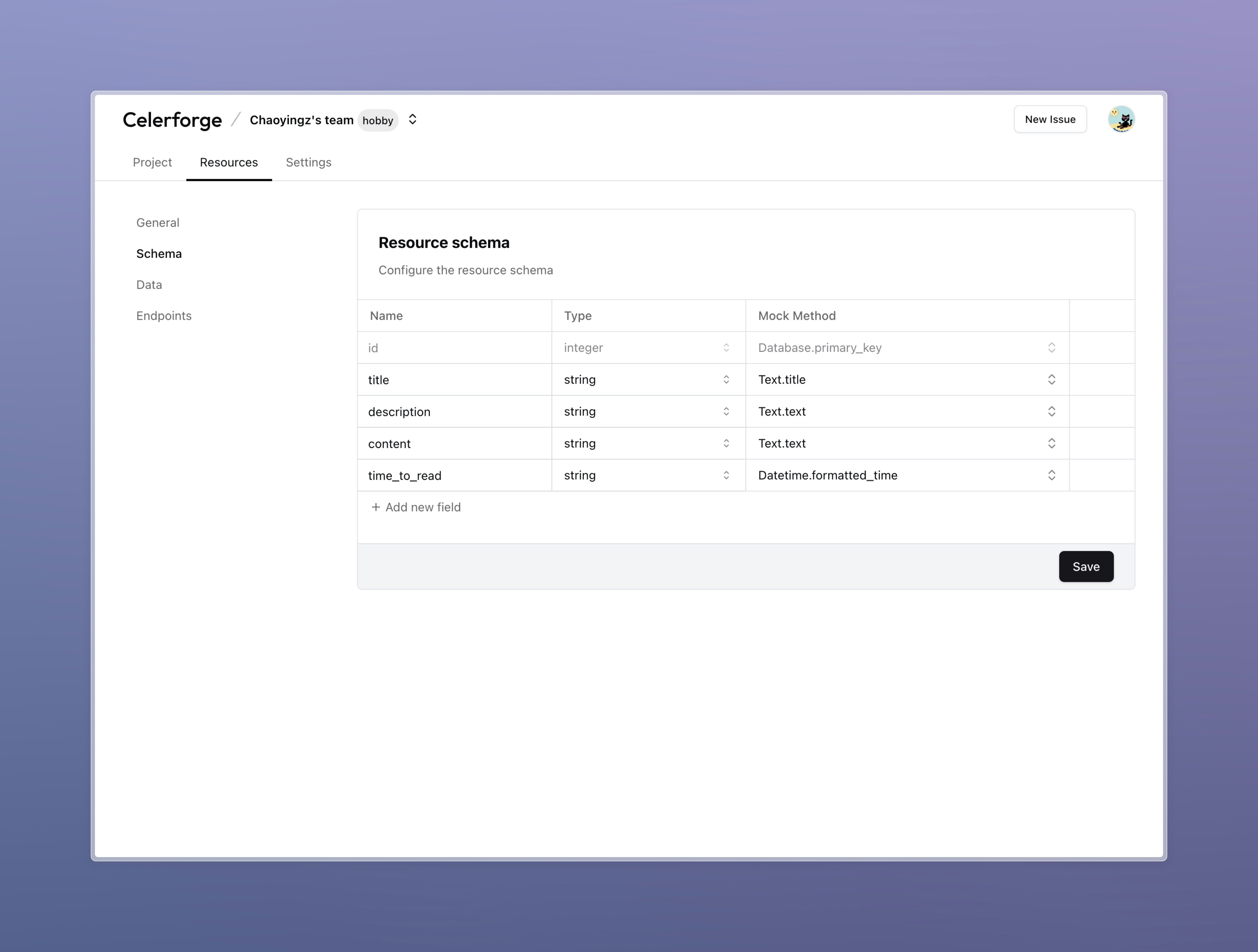The image size is (1258, 952).
Task: Click the user avatar icon
Action: click(1121, 119)
